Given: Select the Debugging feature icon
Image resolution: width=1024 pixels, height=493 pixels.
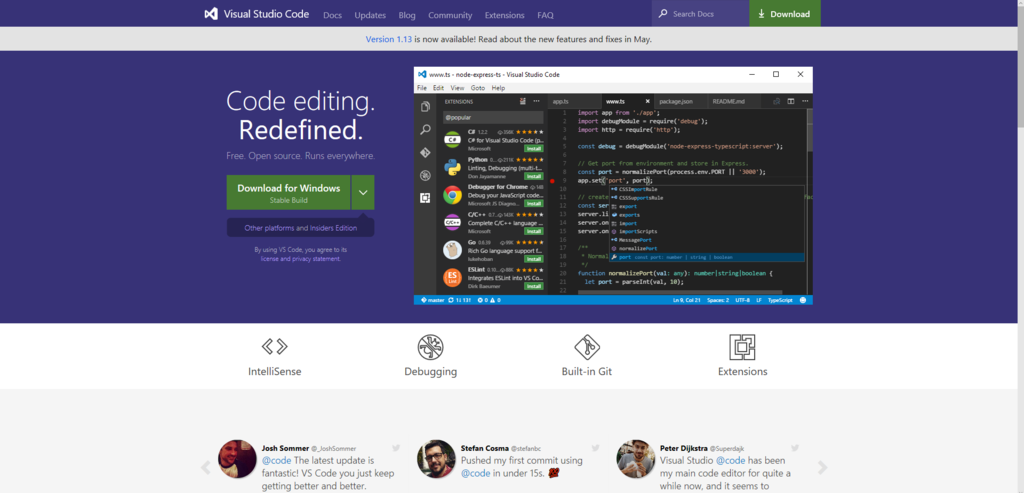Looking at the screenshot, I should [430, 347].
